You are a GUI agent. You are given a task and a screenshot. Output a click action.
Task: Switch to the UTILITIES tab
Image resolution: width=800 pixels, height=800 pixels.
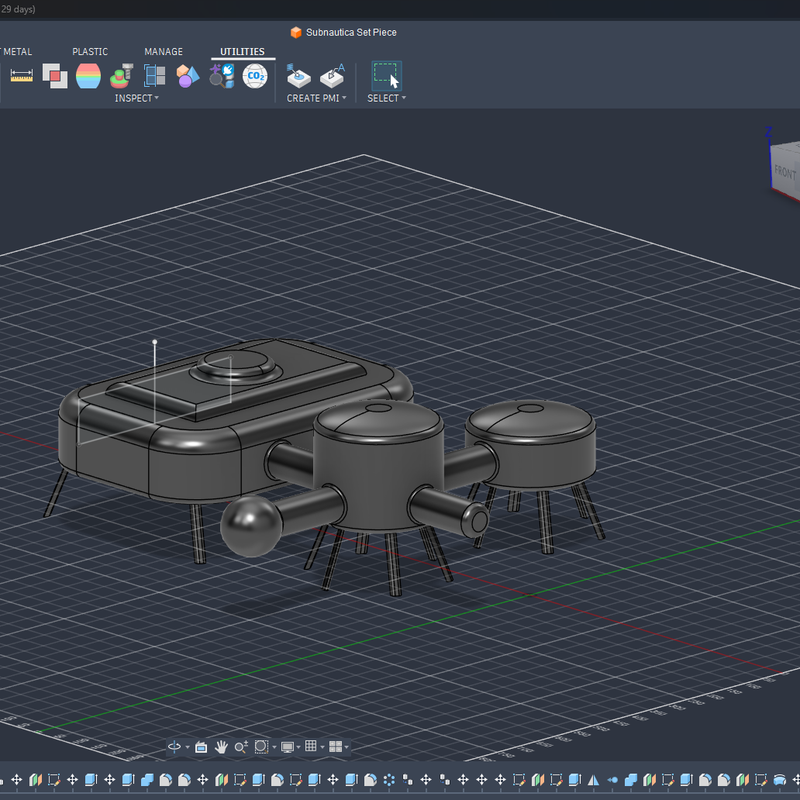pyautogui.click(x=242, y=52)
